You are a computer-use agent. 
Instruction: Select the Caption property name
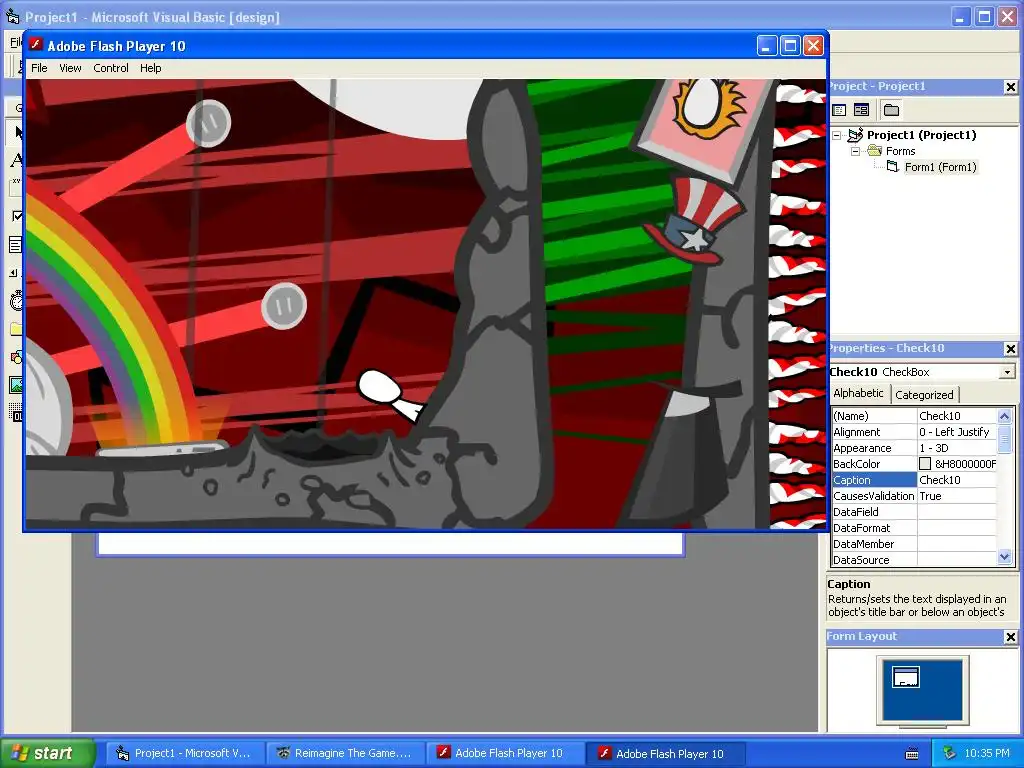[874, 480]
